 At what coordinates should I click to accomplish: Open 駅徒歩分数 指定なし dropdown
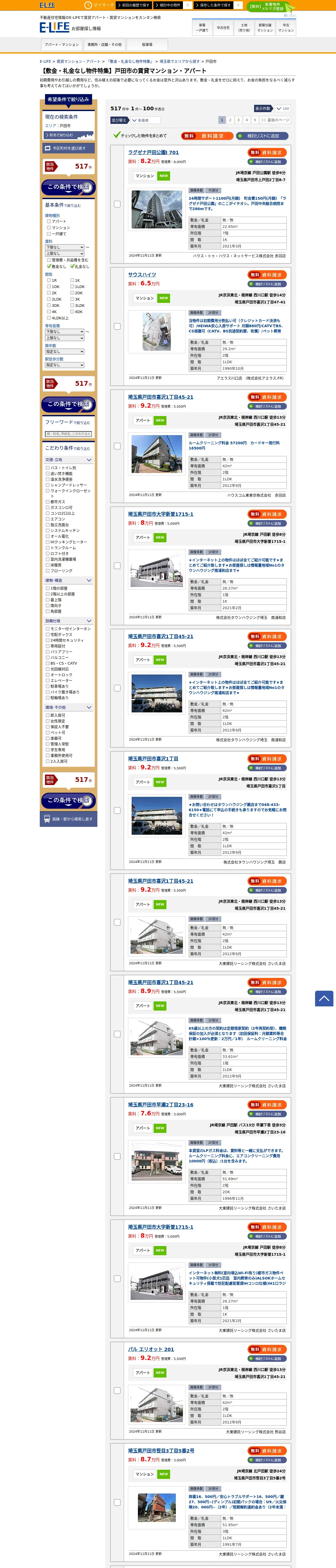(x=65, y=365)
